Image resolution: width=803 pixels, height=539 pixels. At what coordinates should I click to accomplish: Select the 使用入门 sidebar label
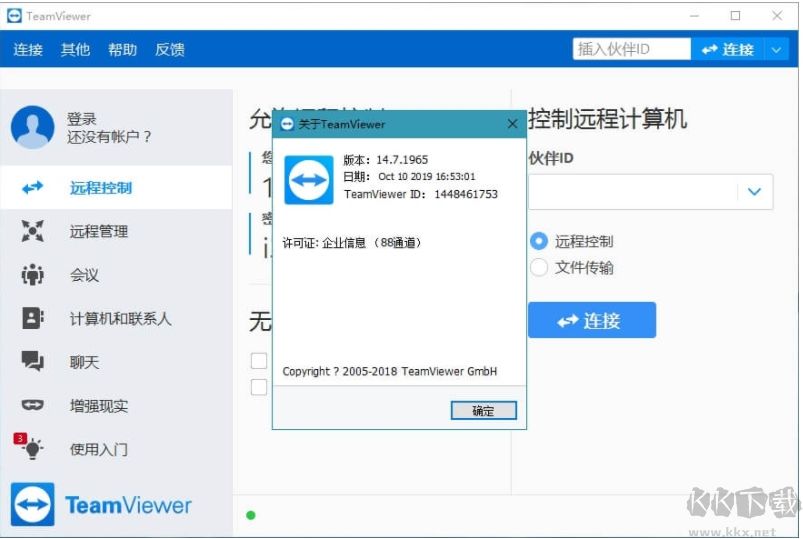click(x=99, y=449)
